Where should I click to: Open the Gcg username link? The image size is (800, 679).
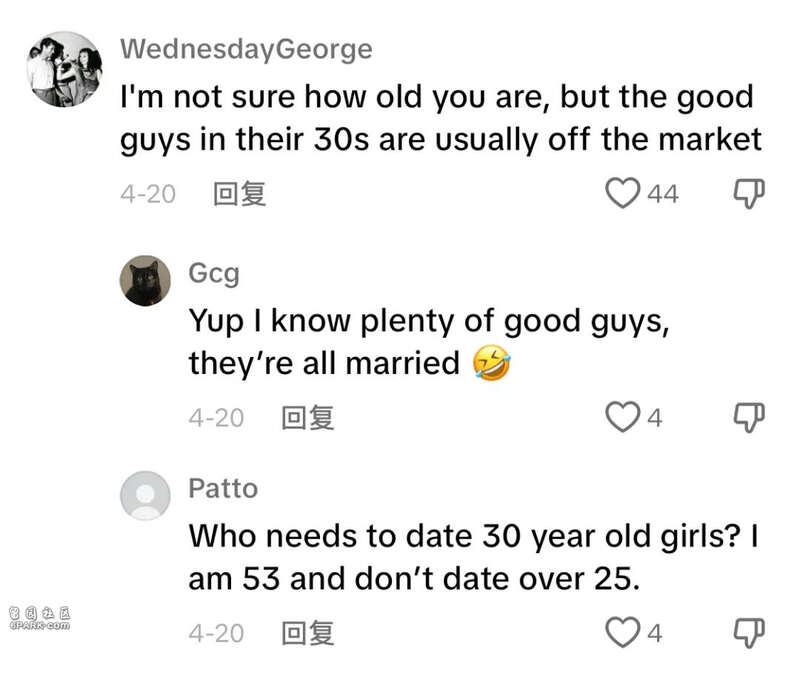point(214,274)
